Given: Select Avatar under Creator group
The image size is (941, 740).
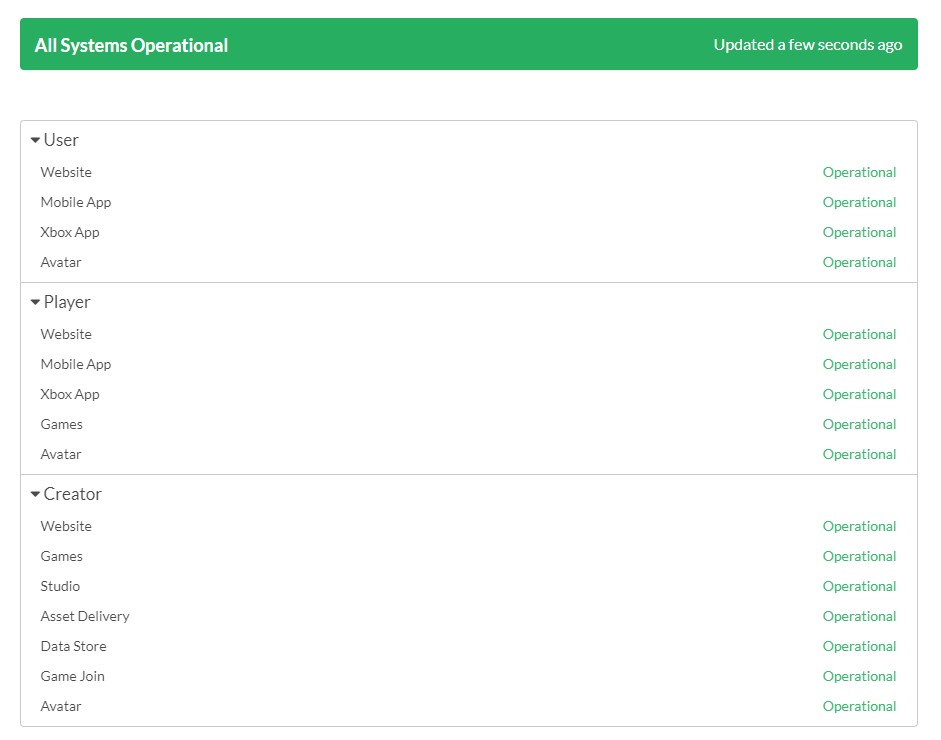Looking at the screenshot, I should (61, 706).
